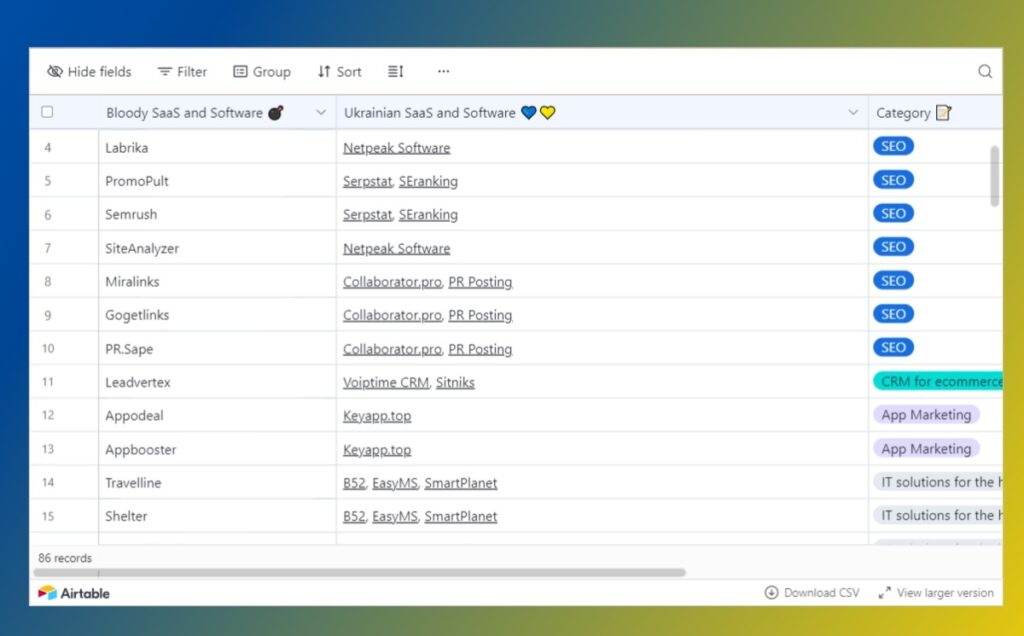Open Voiptime CRM link in row 11

(x=386, y=383)
